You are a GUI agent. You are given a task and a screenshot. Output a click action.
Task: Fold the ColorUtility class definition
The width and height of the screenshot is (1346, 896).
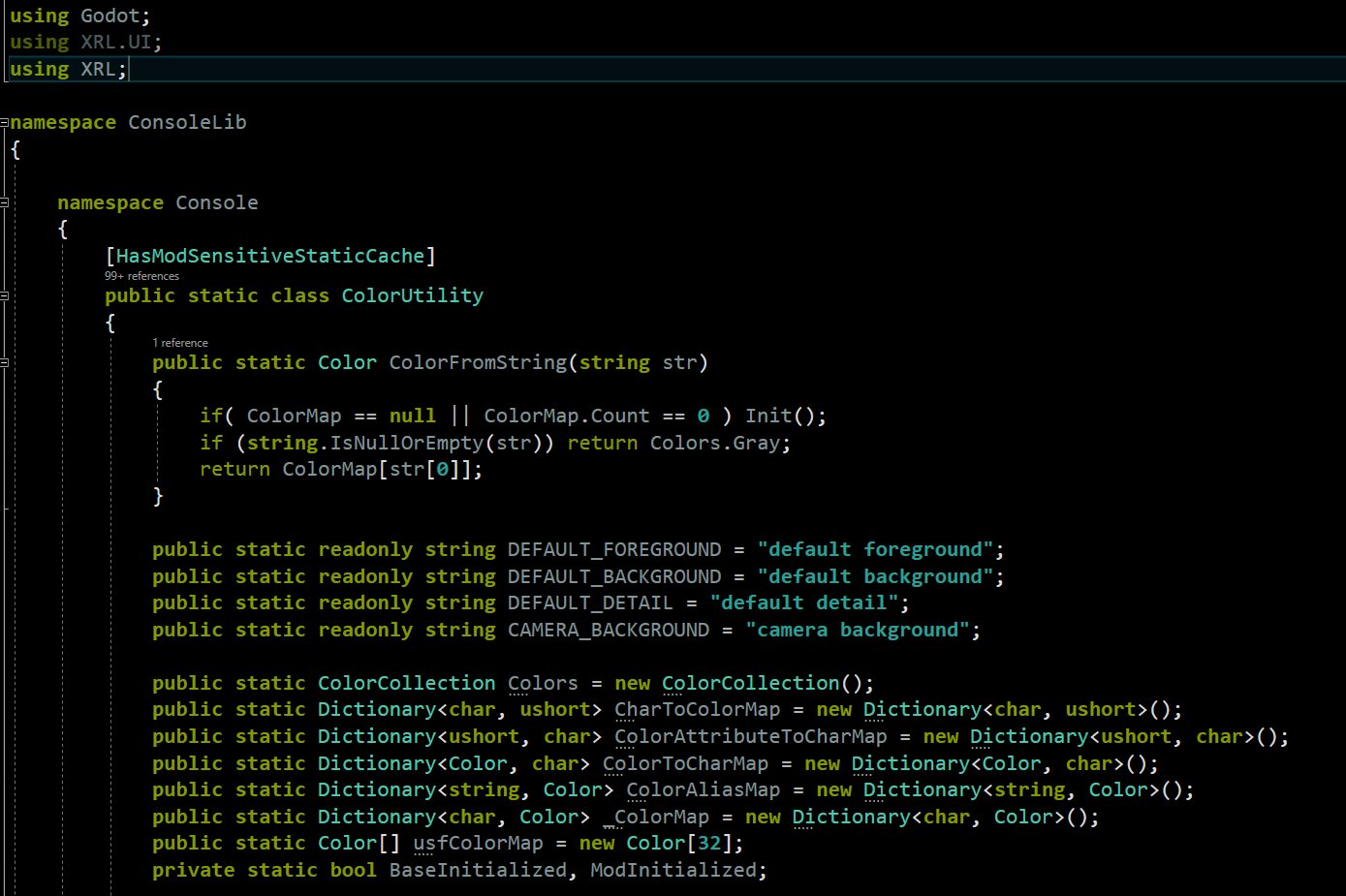pyautogui.click(x=5, y=295)
